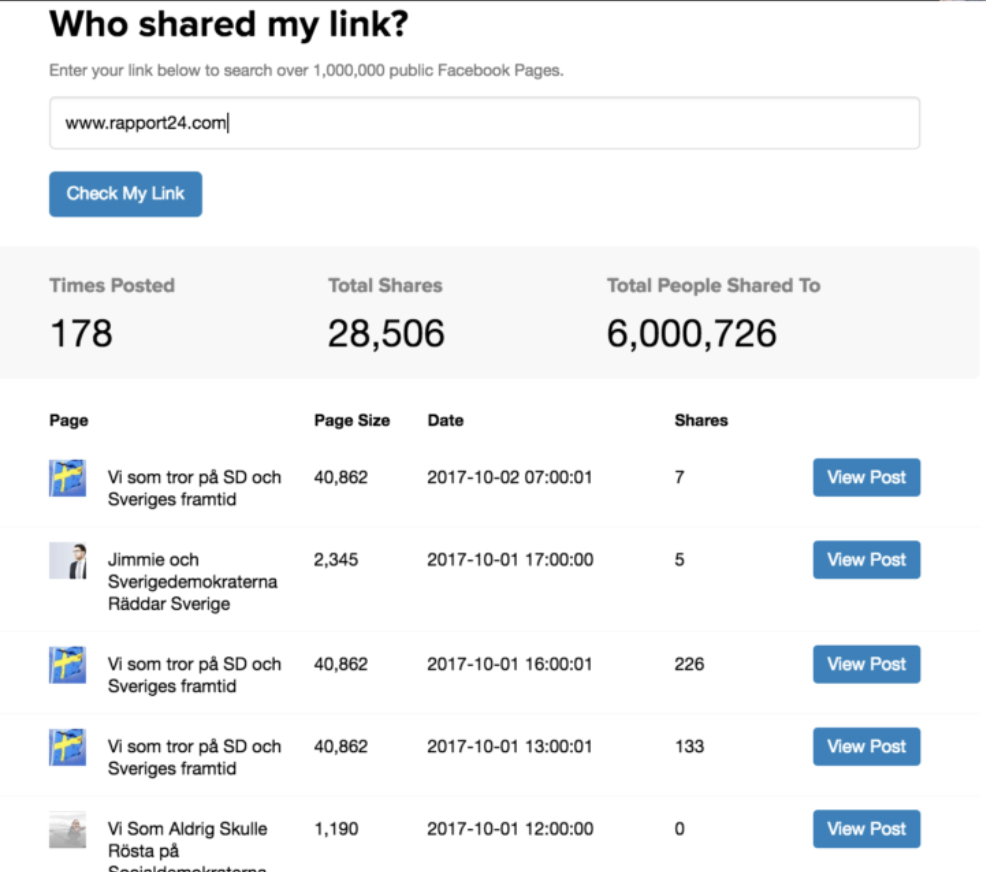
Task: Click date 2017-10-01 12:00:00
Action: (x=510, y=829)
